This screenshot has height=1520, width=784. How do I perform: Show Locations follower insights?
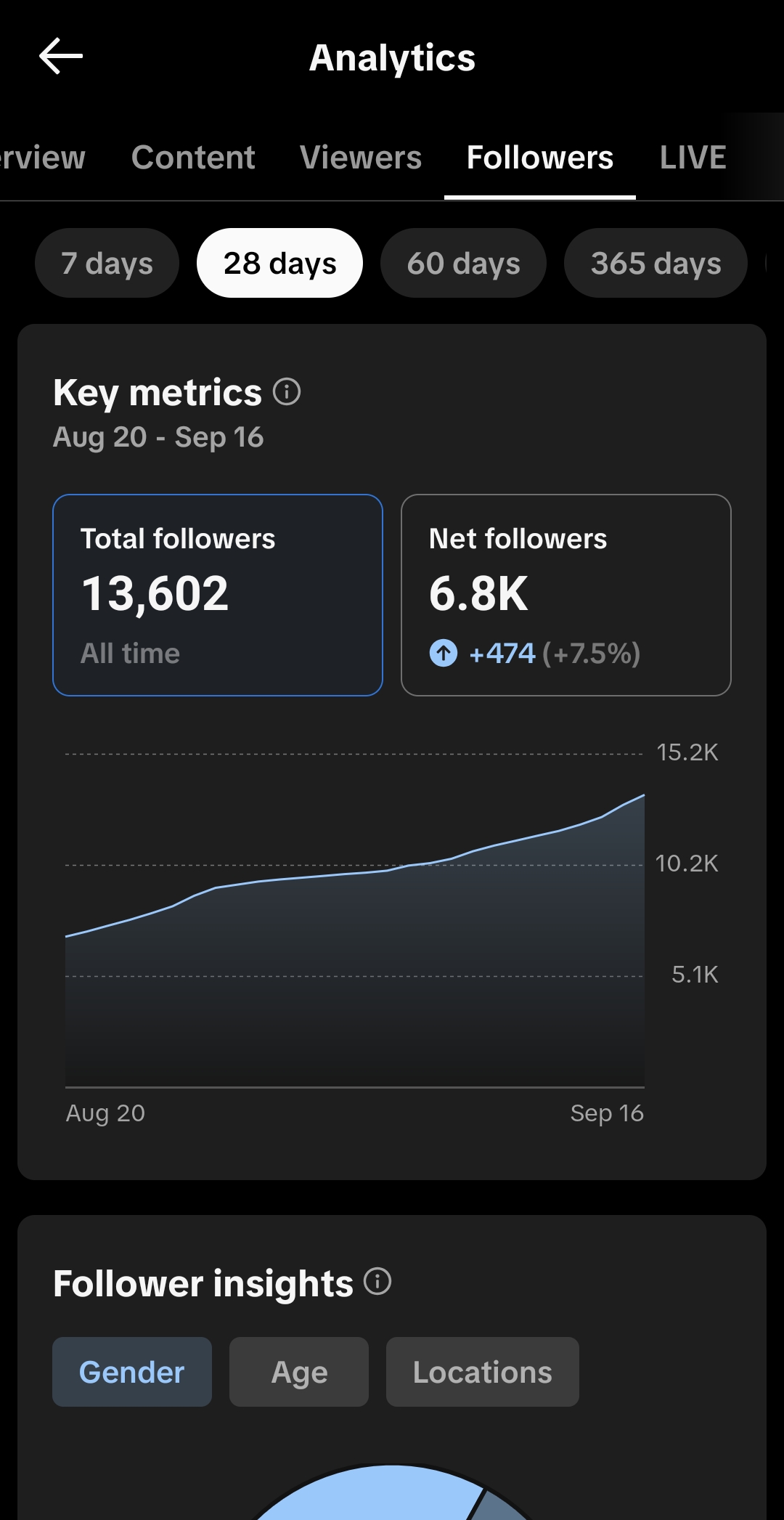483,1372
